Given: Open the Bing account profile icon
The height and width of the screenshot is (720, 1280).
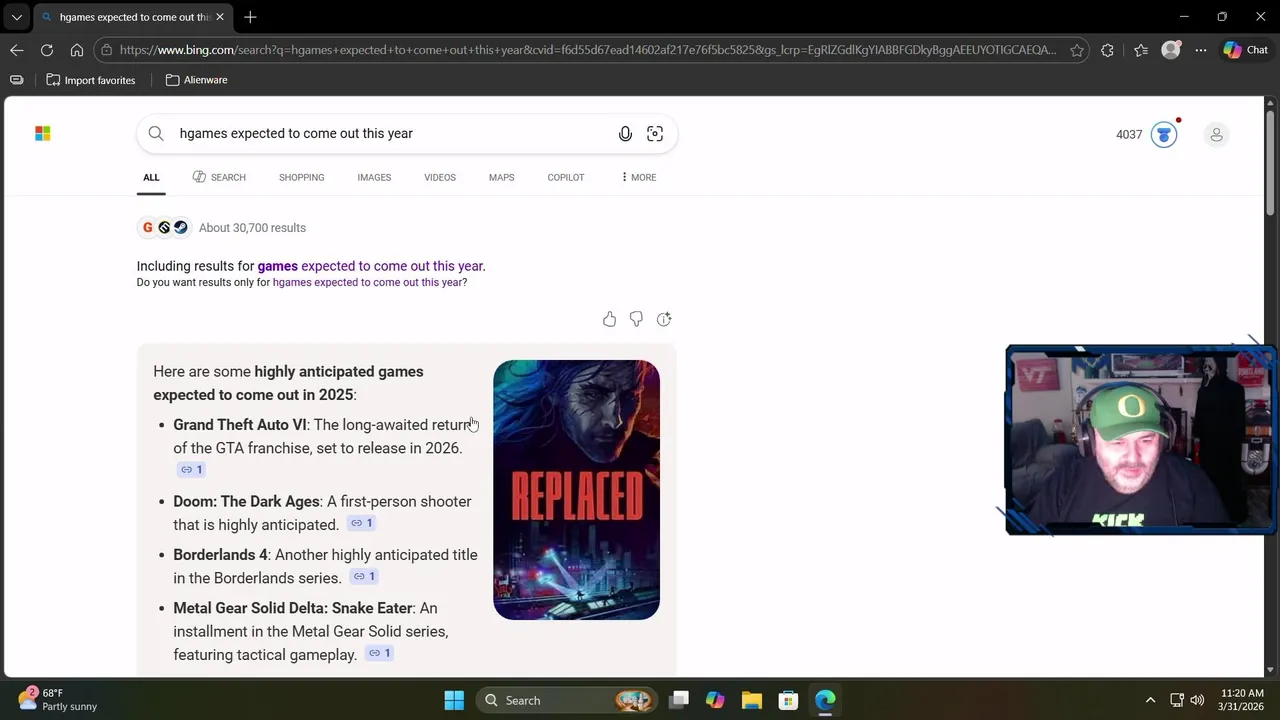Looking at the screenshot, I should click(1216, 134).
